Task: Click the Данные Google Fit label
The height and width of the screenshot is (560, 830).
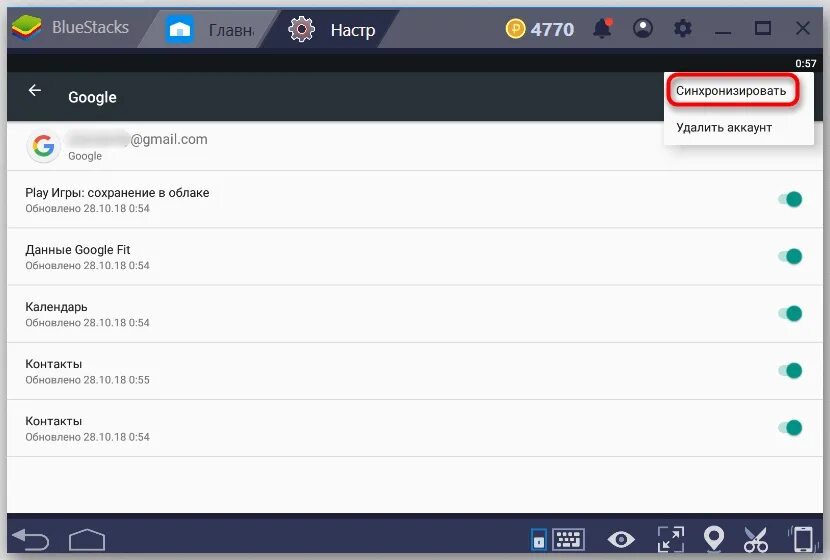Action: tap(78, 250)
